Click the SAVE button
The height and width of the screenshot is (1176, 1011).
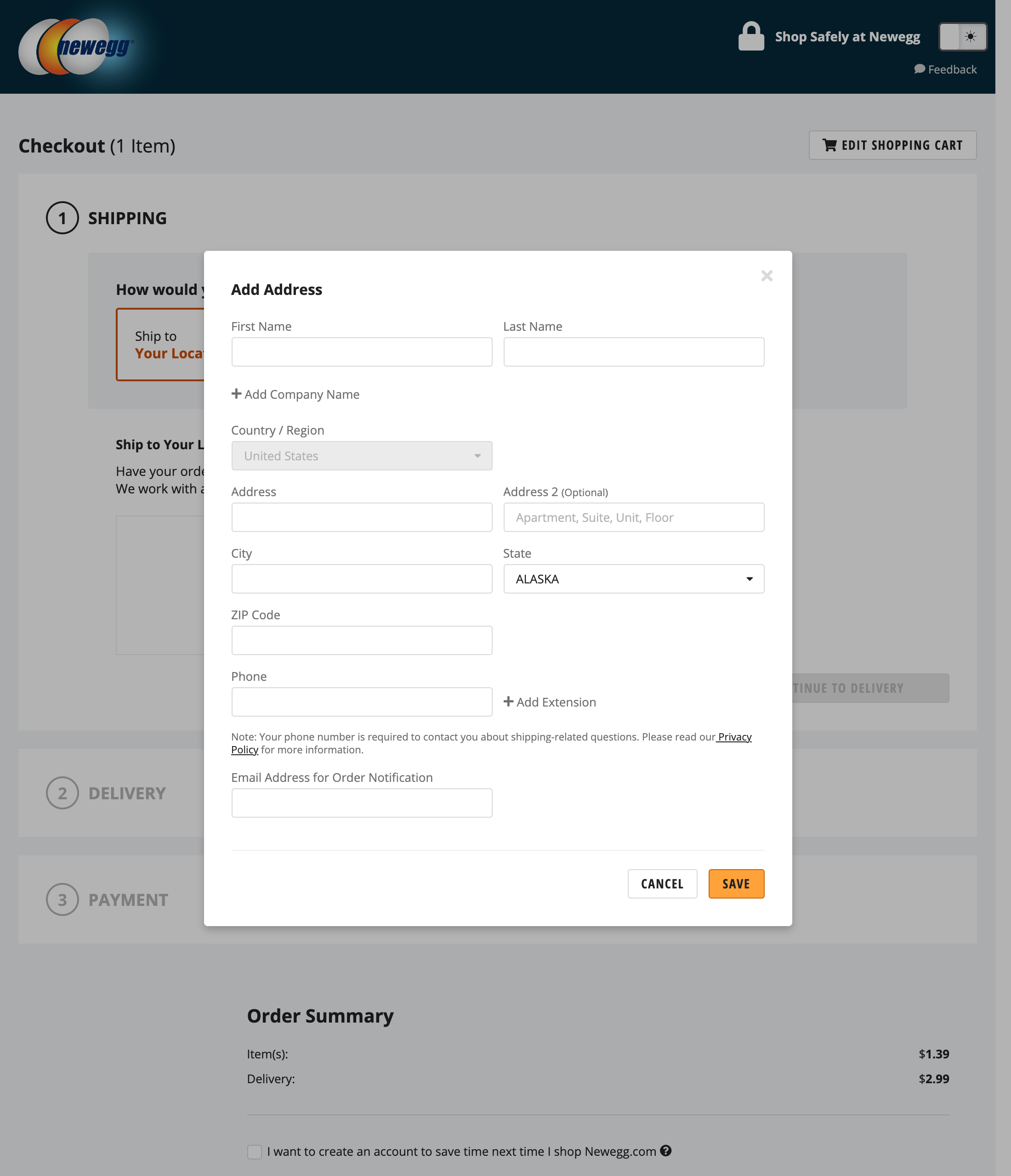736,884
